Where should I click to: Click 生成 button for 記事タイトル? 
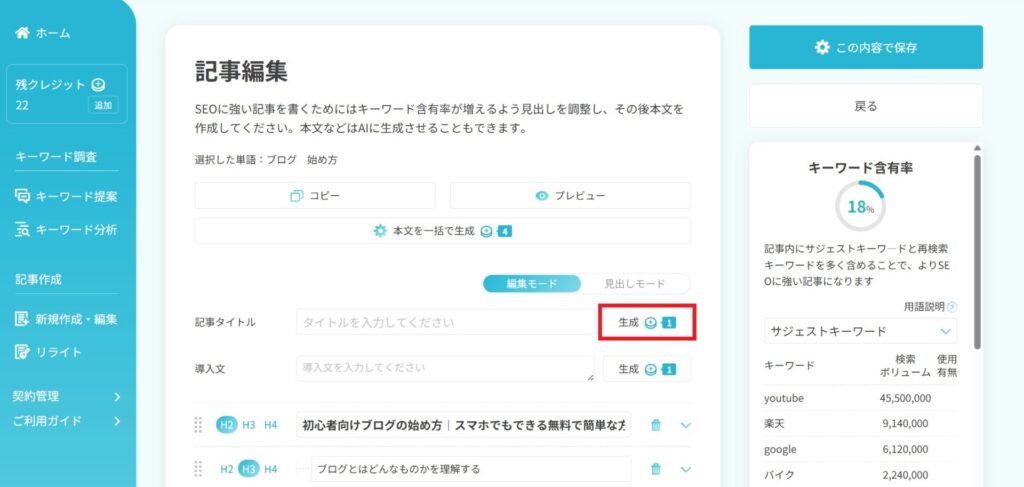pos(647,322)
